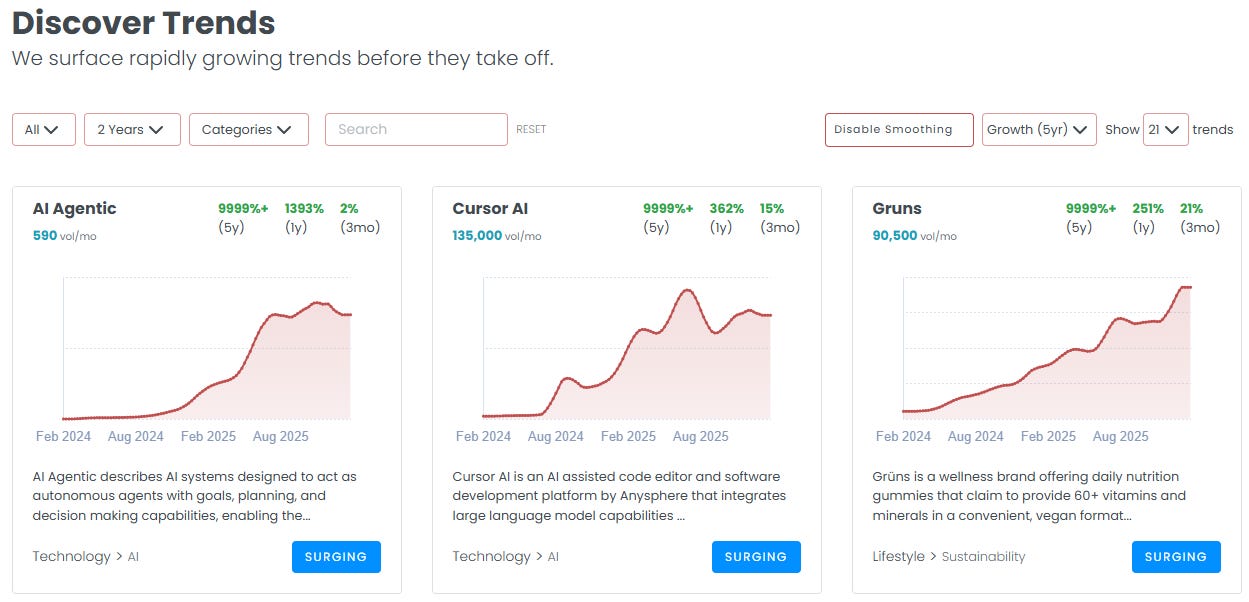Select the AI Agentic trend title
This screenshot has width=1249, height=602.
coord(74,208)
